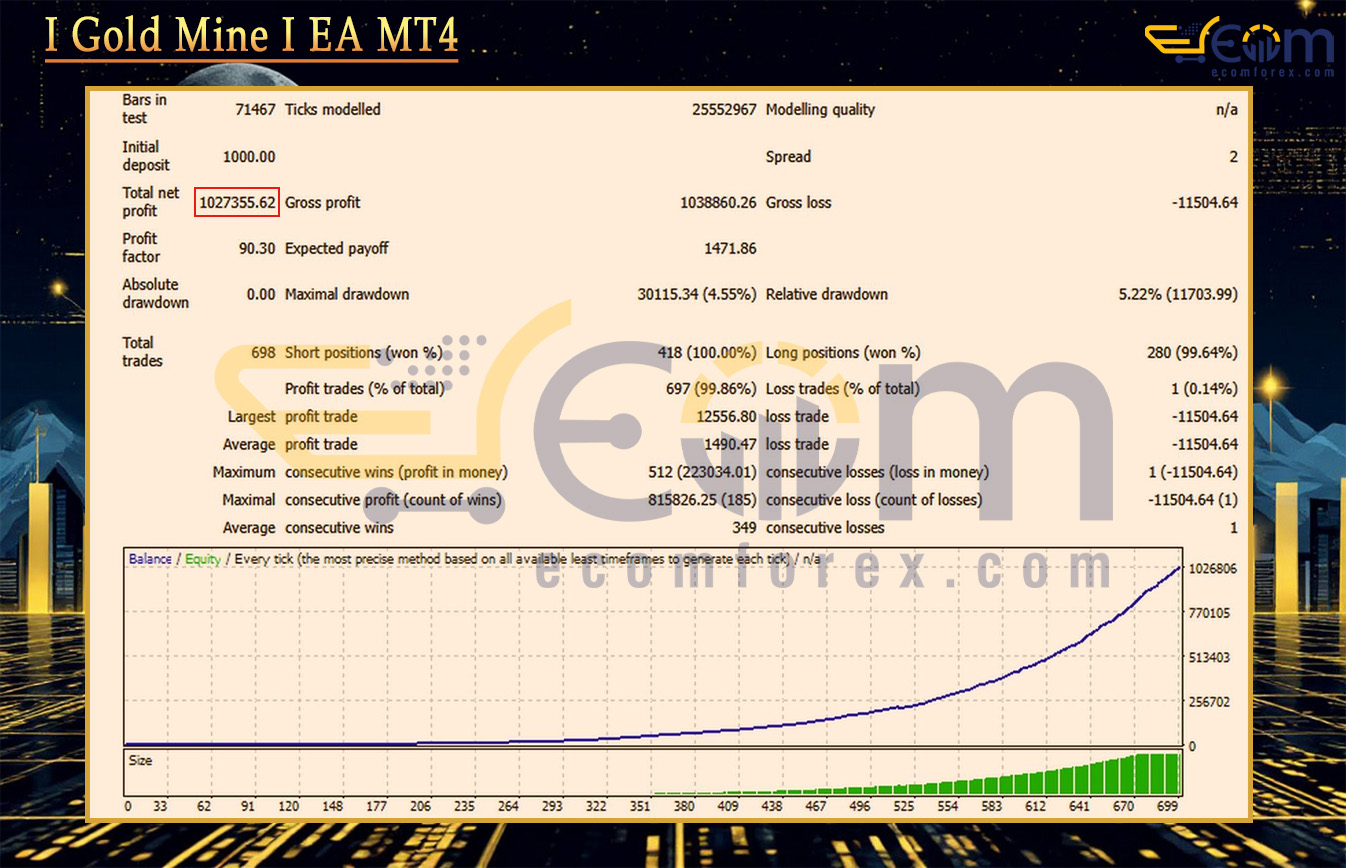Click the Modelling quality n/a value

pyautogui.click(x=1226, y=110)
